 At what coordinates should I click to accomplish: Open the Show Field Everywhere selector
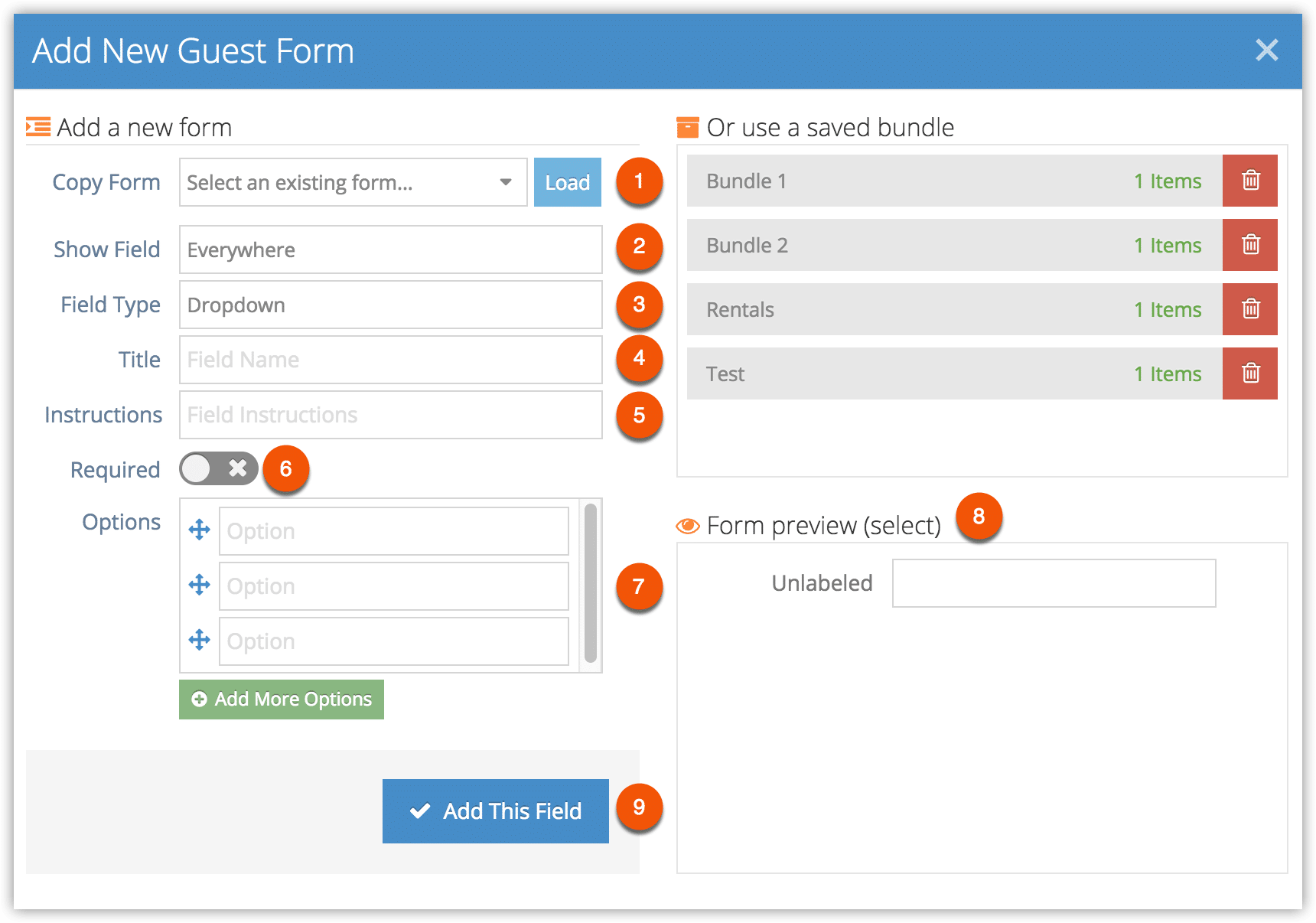pyautogui.click(x=391, y=250)
